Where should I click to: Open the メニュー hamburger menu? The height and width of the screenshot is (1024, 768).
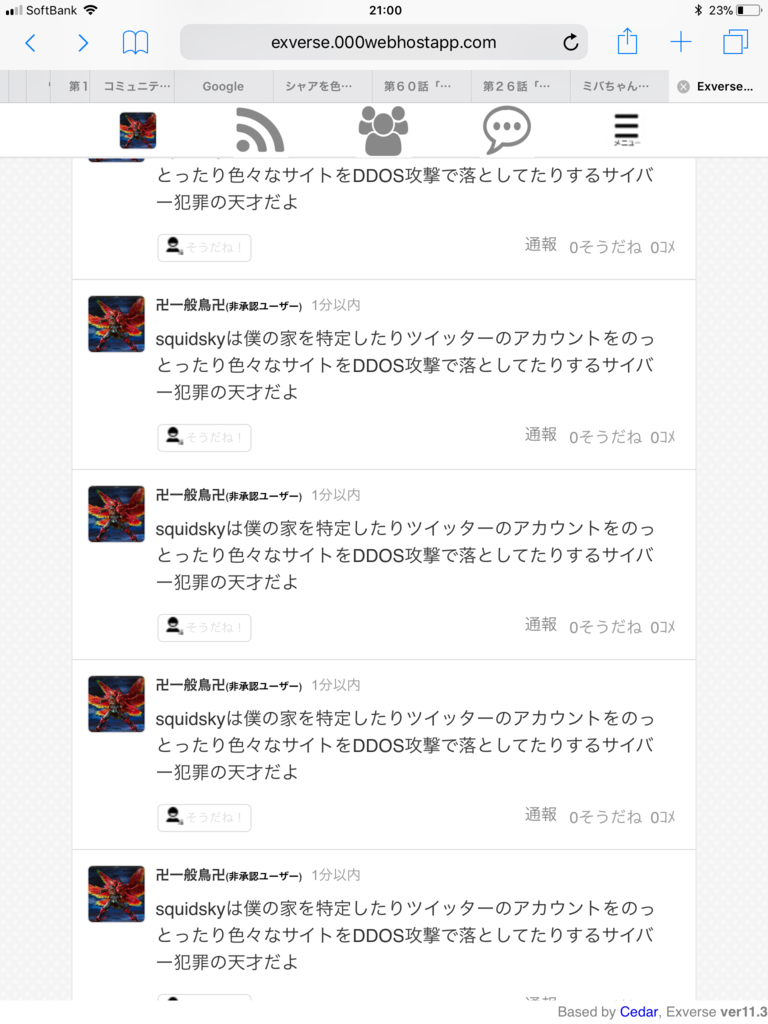[x=626, y=130]
